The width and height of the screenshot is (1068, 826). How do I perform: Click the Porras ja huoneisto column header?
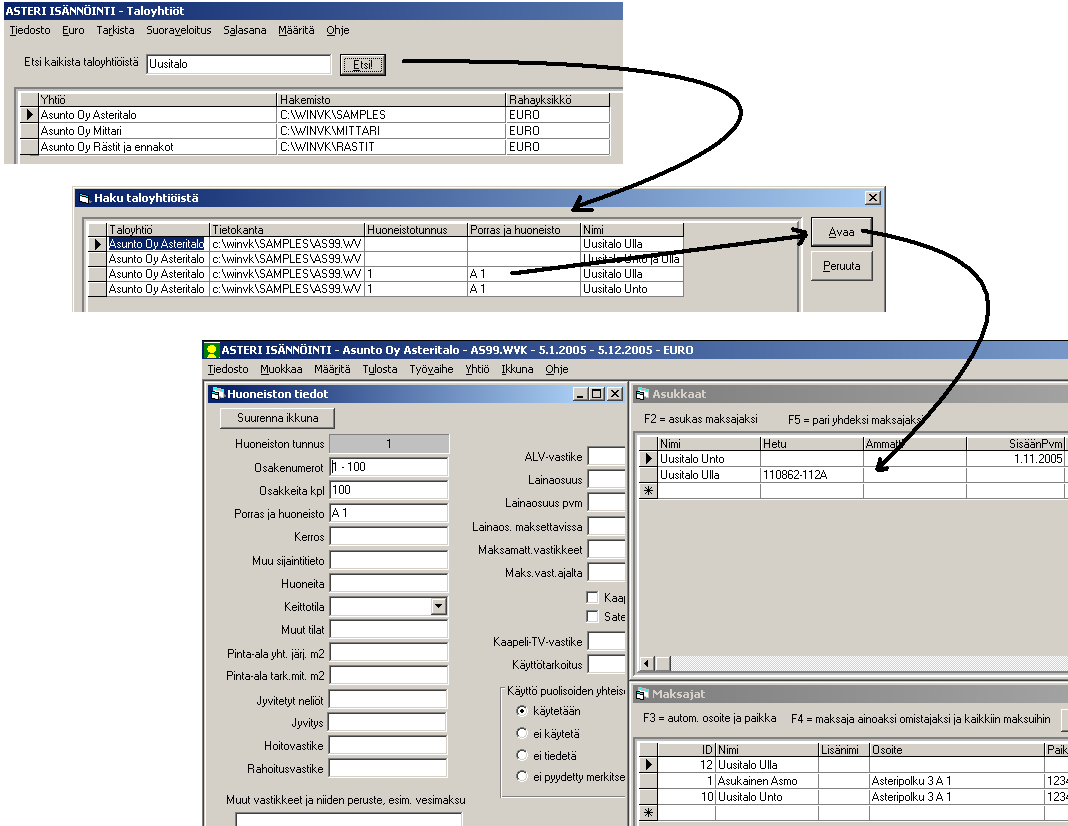point(523,229)
